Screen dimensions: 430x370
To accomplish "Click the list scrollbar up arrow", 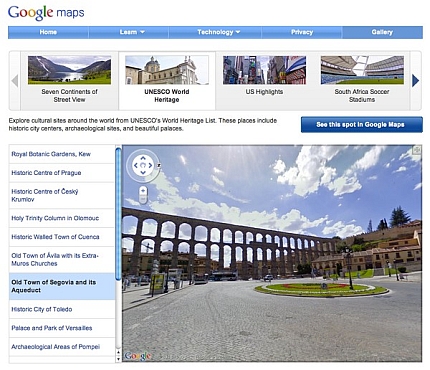I will 118,352.
